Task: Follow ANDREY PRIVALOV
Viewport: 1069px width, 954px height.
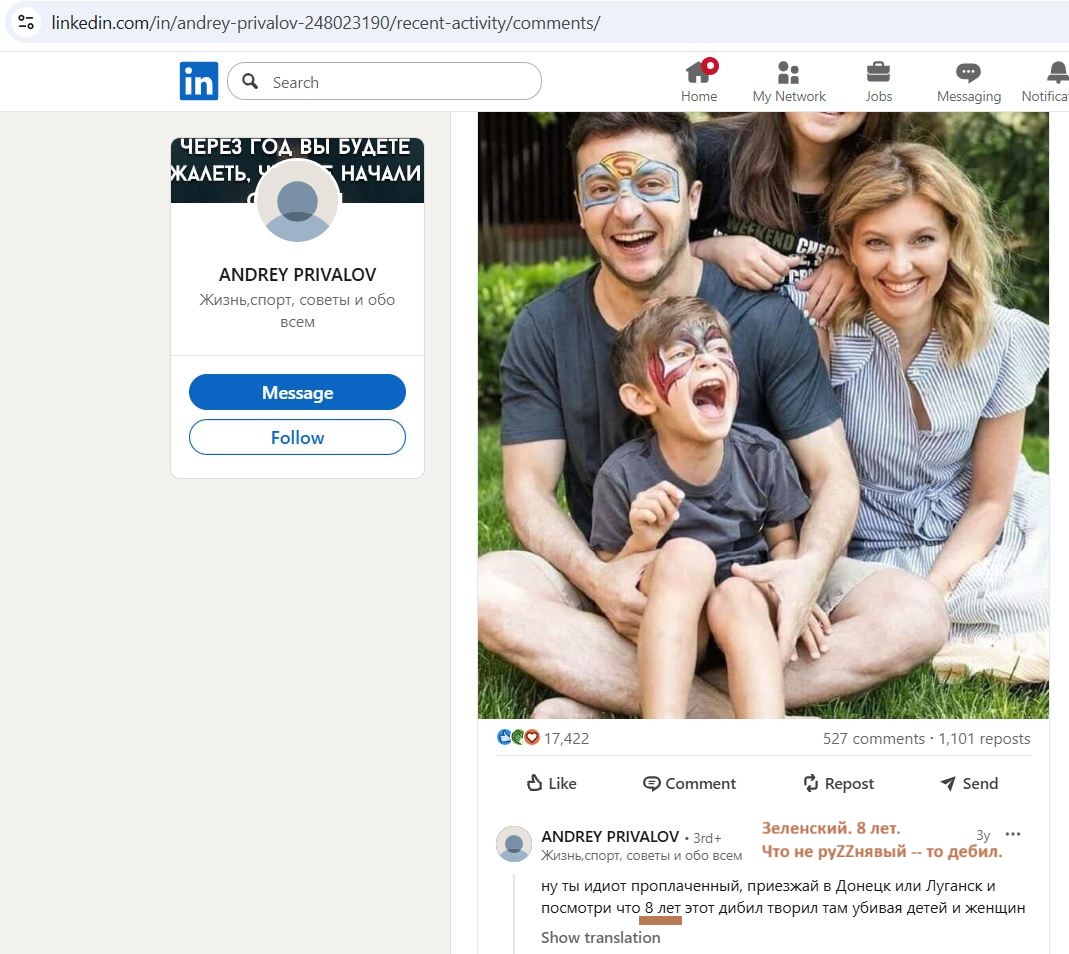Action: tap(297, 437)
